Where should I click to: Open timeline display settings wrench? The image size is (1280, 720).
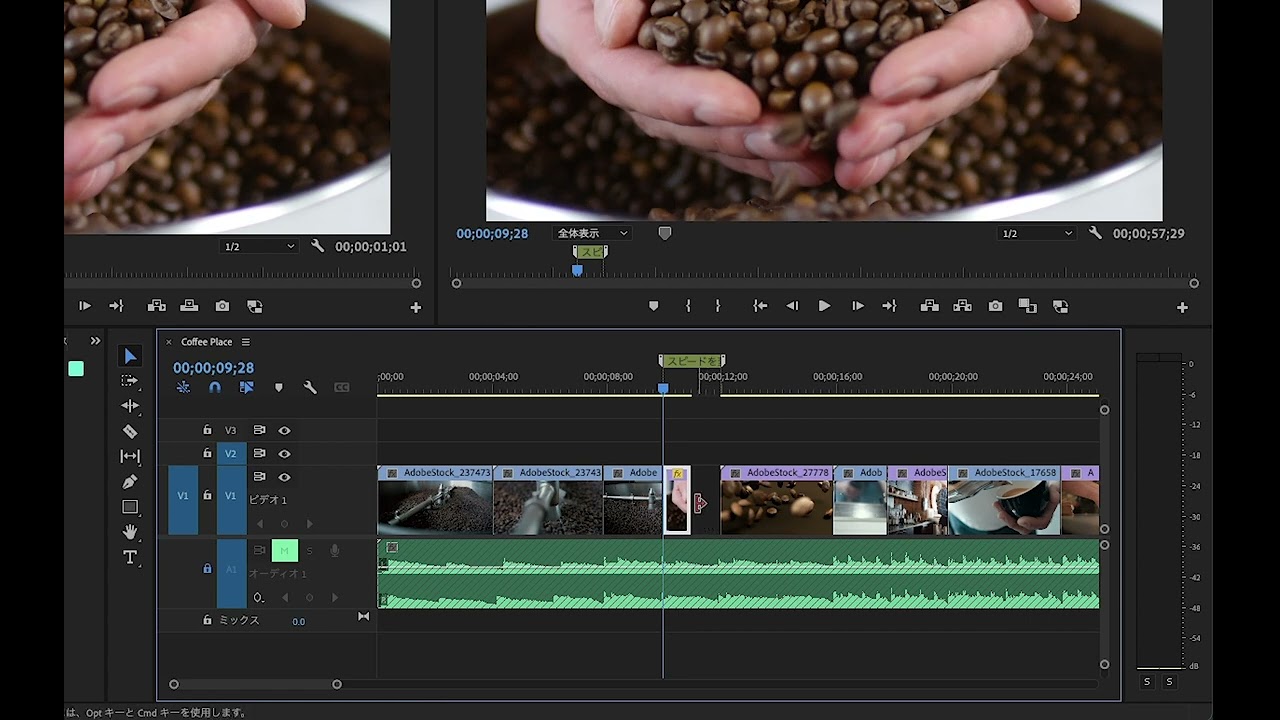click(310, 387)
